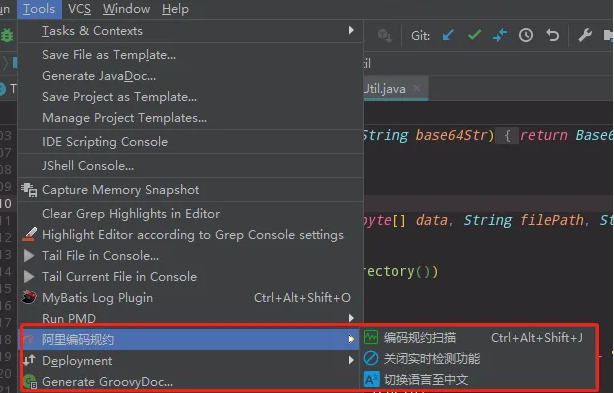This screenshot has width=614, height=393.
Task: Expand the Tasks & Contexts submenu arrow
Action: (x=351, y=30)
